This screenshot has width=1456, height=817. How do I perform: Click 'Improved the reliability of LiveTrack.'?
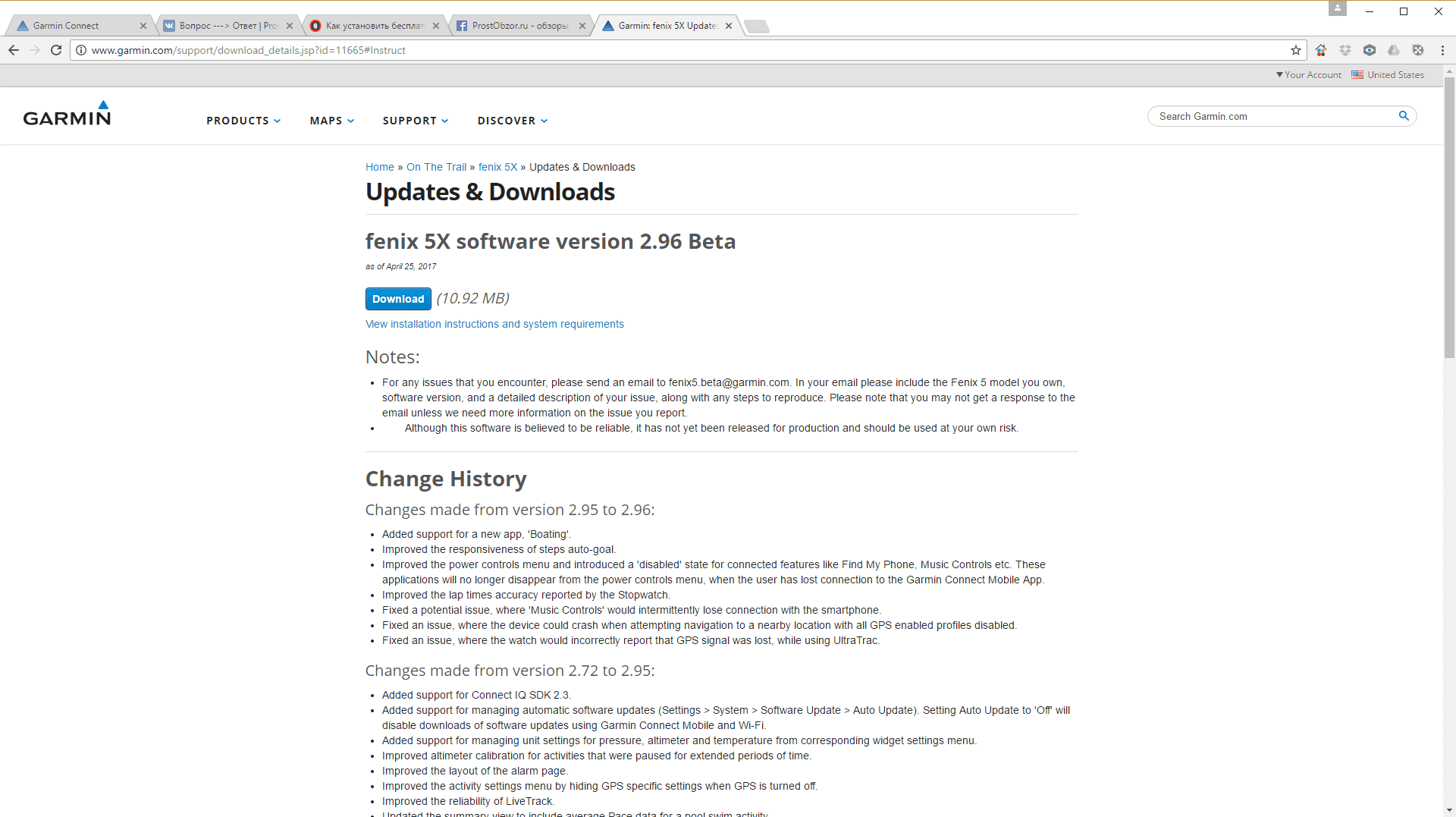click(468, 801)
